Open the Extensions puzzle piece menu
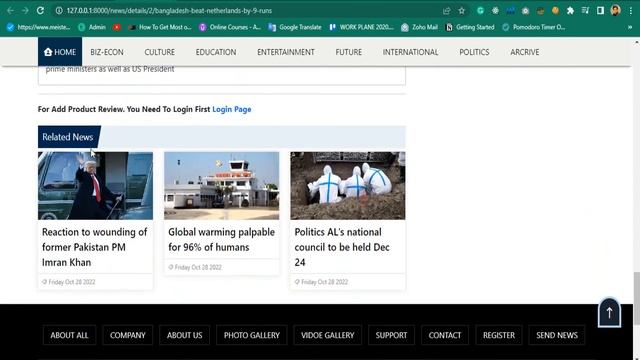Screen dimensions: 640x360 570,11
